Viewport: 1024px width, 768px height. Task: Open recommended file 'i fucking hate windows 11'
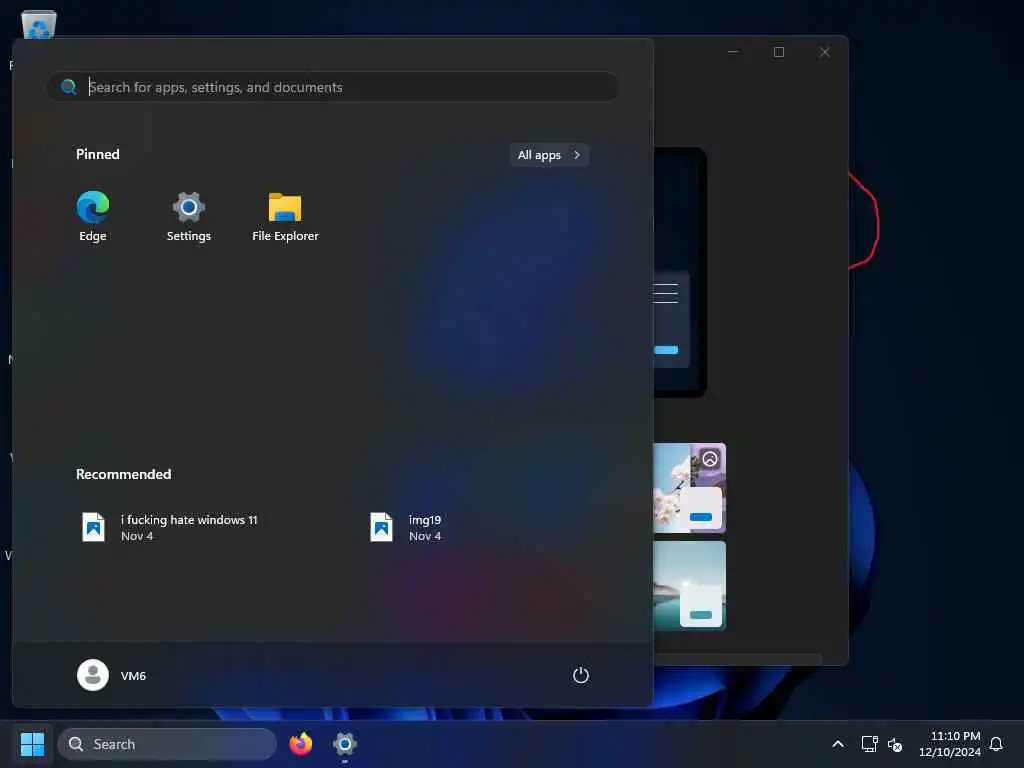[x=170, y=527]
